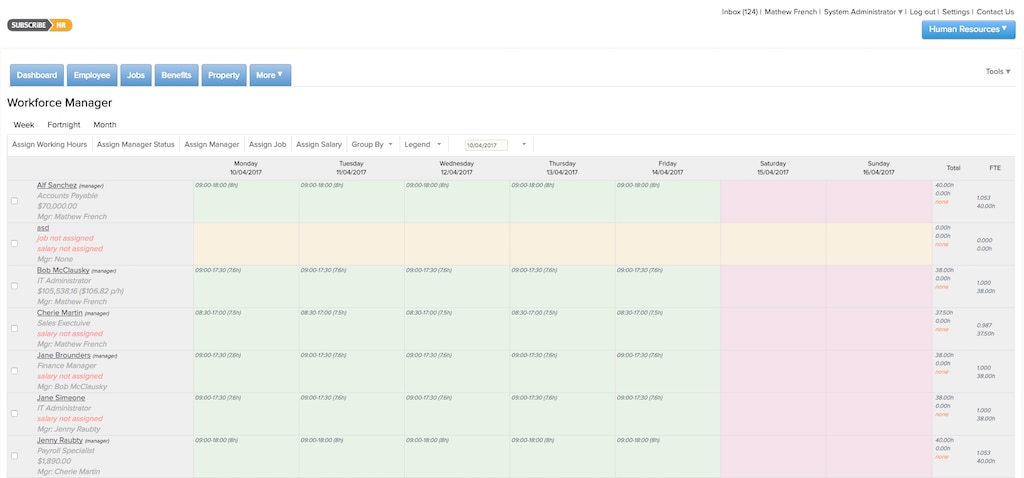The image size is (1024, 478).
Task: Click the Assign Salary button
Action: (x=319, y=145)
